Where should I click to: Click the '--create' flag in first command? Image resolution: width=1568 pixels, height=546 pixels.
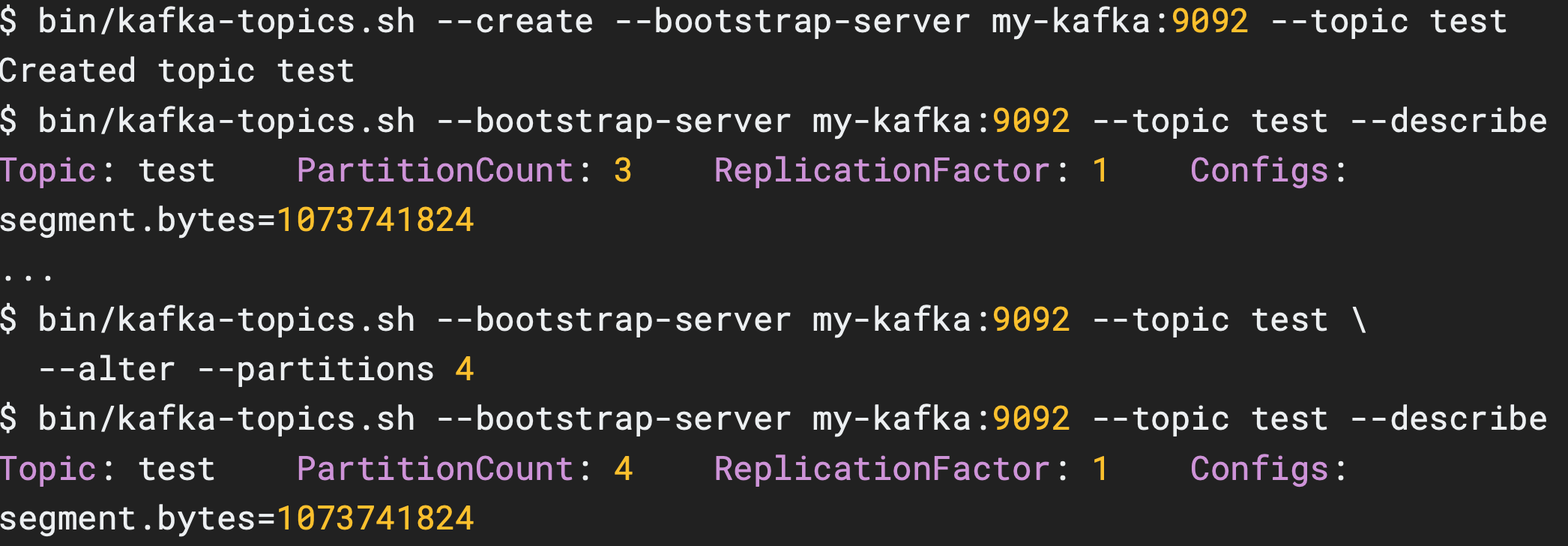tap(514, 21)
